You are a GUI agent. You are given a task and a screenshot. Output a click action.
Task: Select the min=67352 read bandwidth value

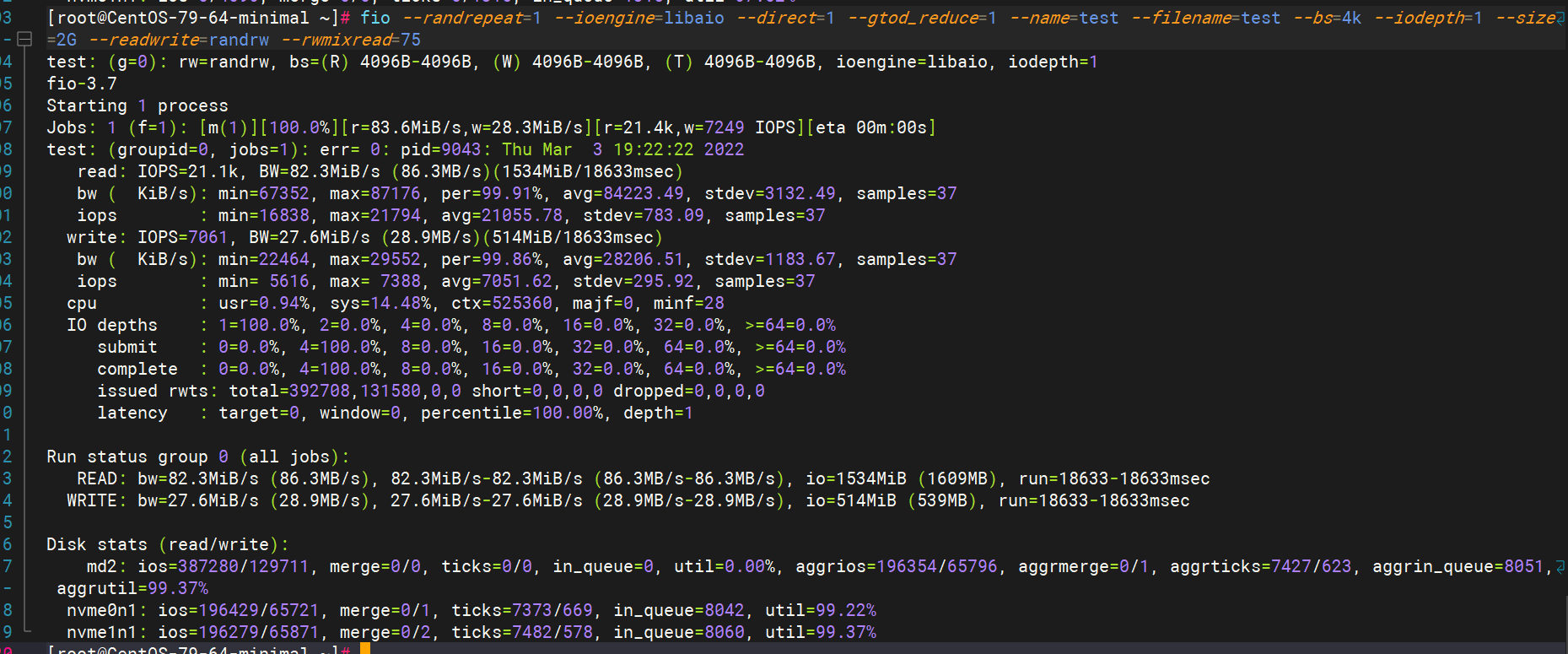(264, 193)
